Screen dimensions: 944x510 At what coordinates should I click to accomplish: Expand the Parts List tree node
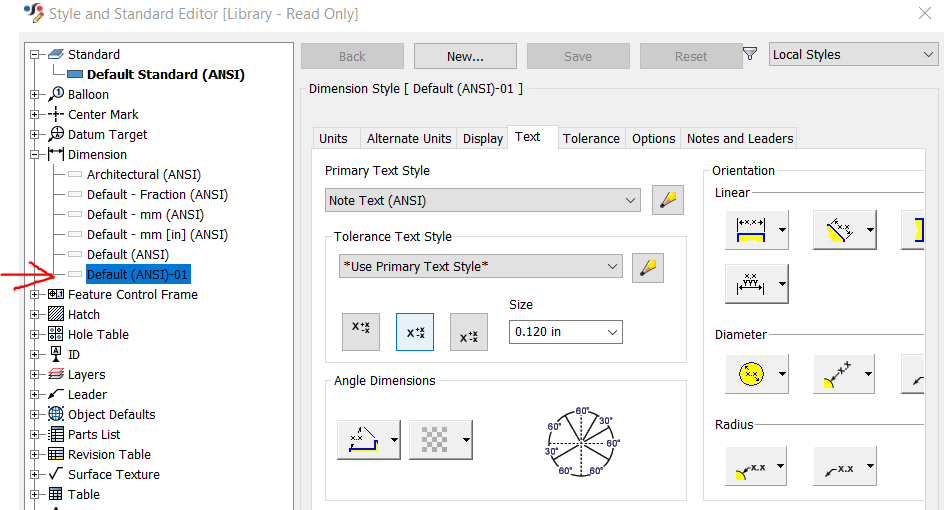pos(35,434)
